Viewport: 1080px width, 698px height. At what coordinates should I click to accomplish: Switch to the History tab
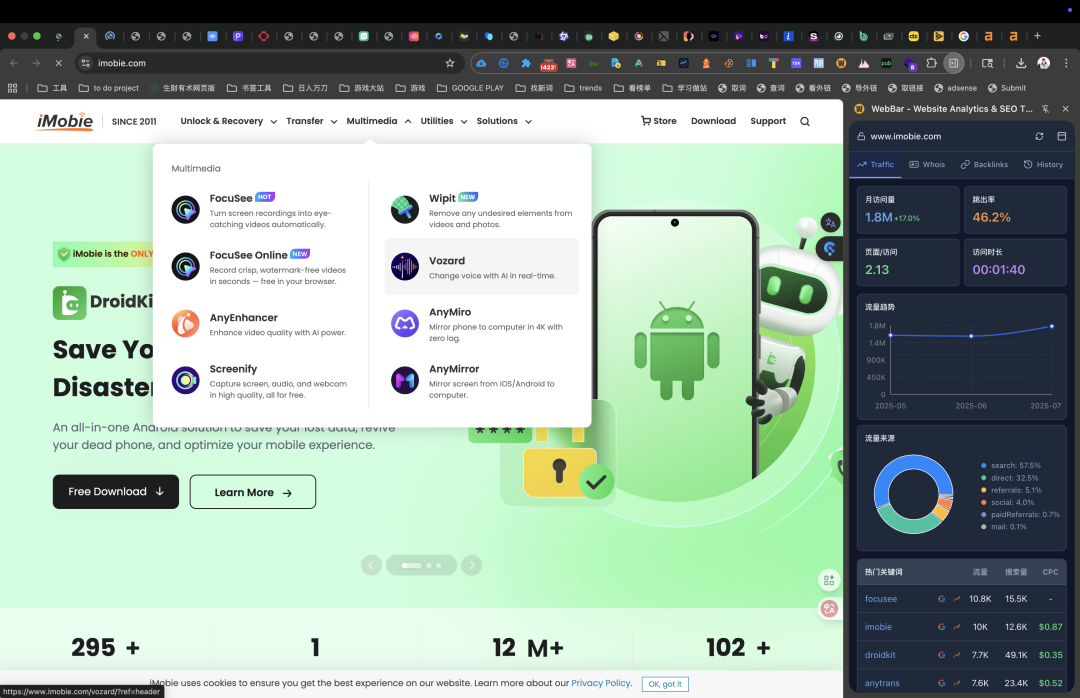click(x=1043, y=165)
